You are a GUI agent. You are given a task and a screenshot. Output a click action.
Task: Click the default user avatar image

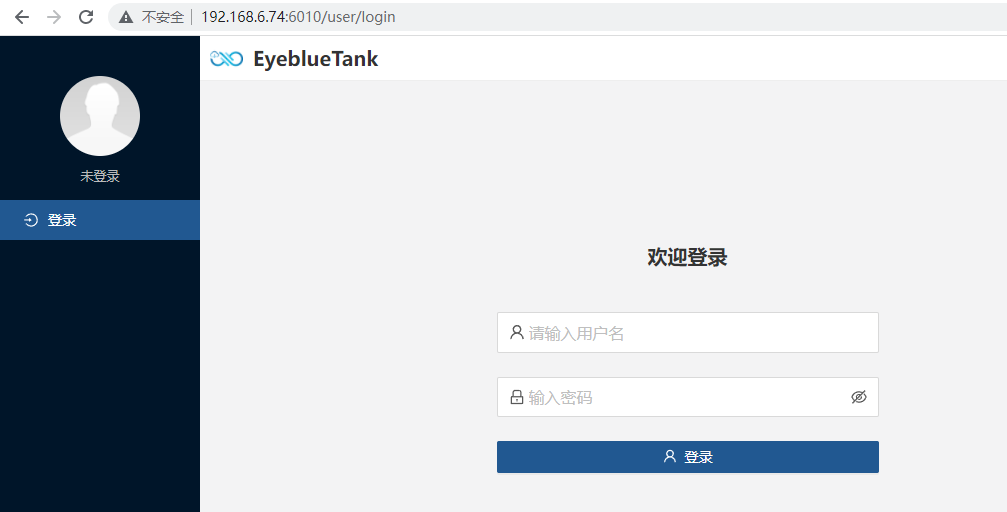coord(100,116)
